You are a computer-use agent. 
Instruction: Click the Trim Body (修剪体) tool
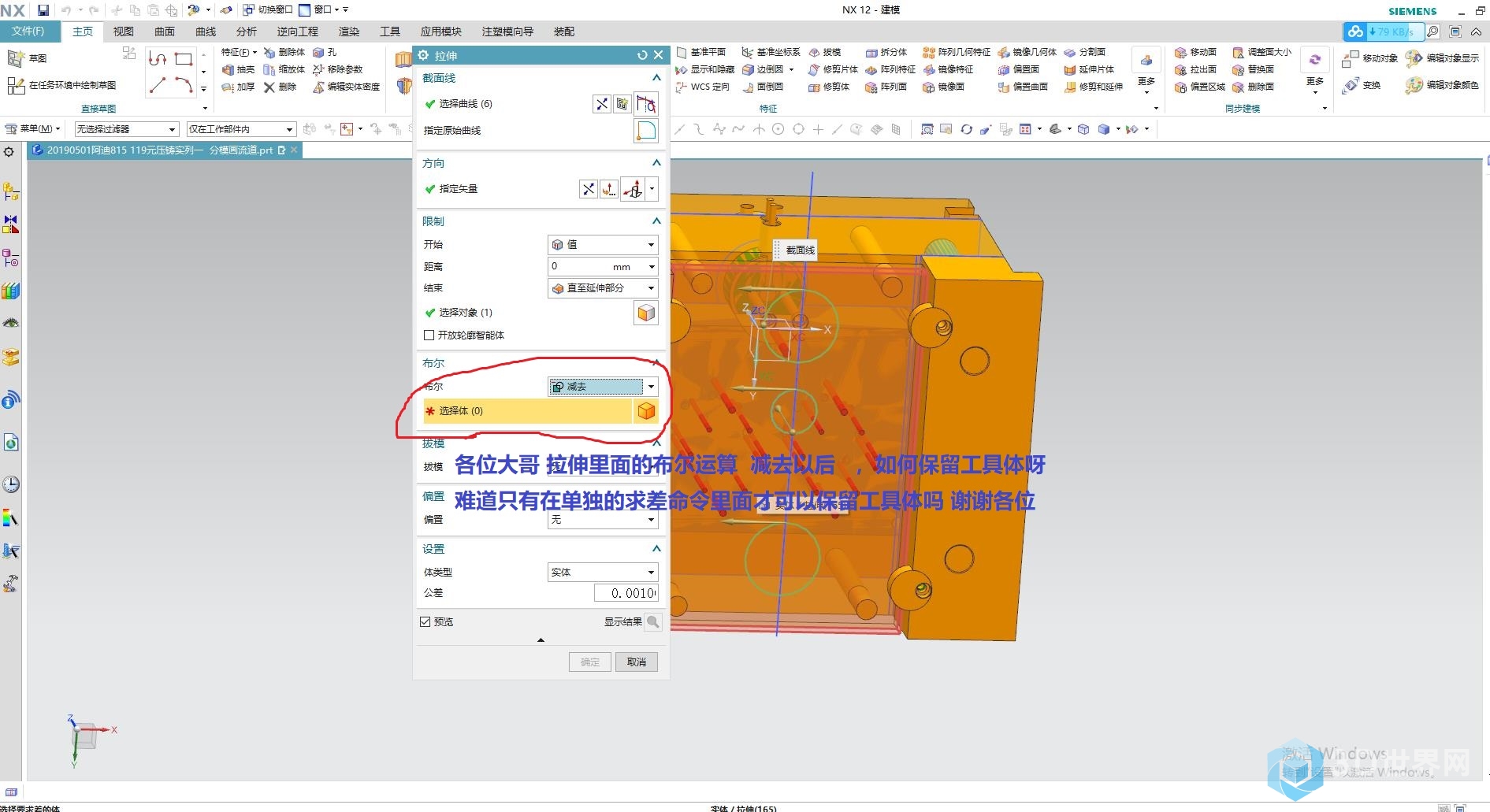click(x=829, y=87)
